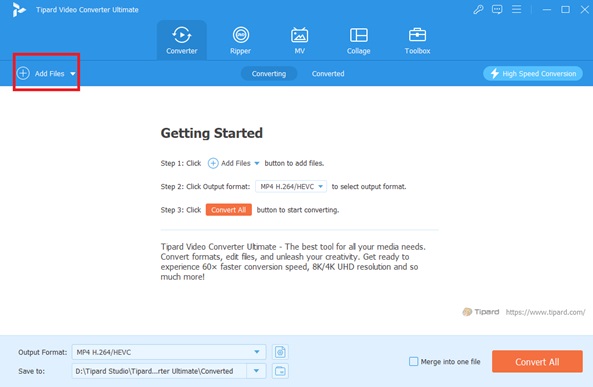Open the MP4 H.264/HEVC dropdown in Step 2
The width and height of the screenshot is (593, 387).
coord(291,187)
